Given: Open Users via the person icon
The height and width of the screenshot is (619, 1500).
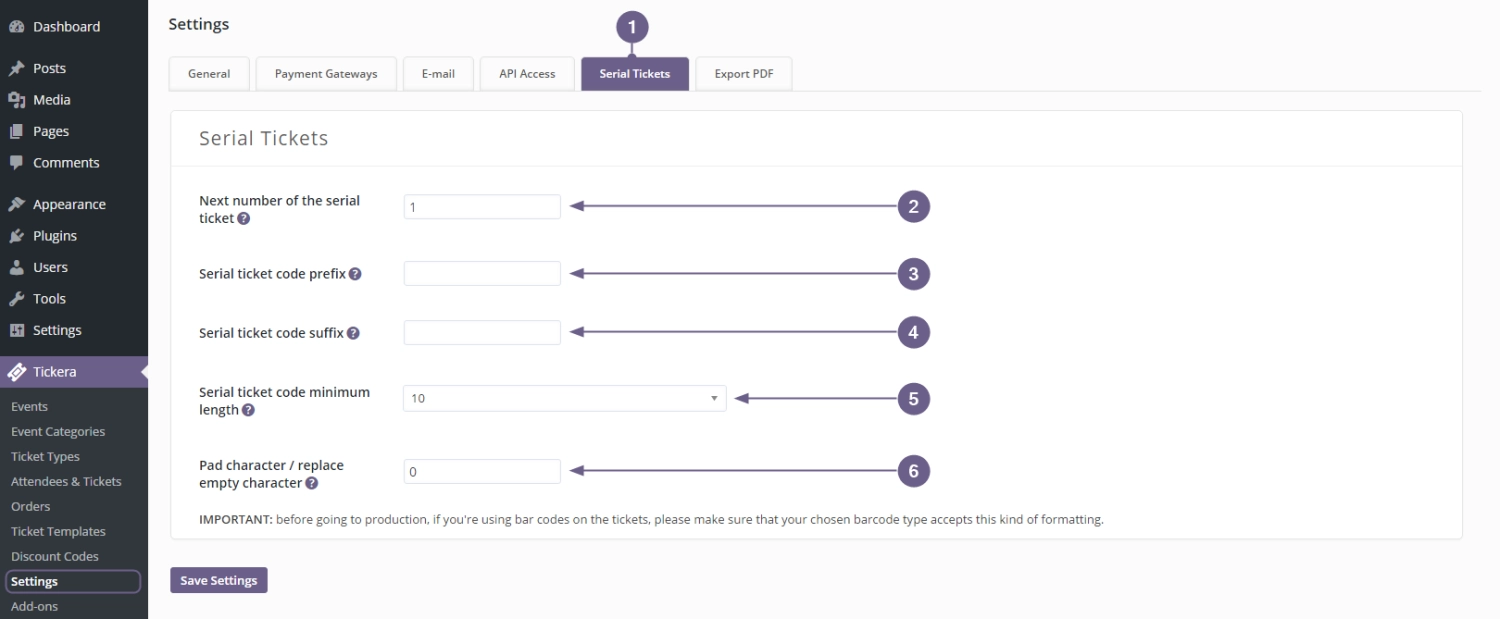Looking at the screenshot, I should click(16, 267).
